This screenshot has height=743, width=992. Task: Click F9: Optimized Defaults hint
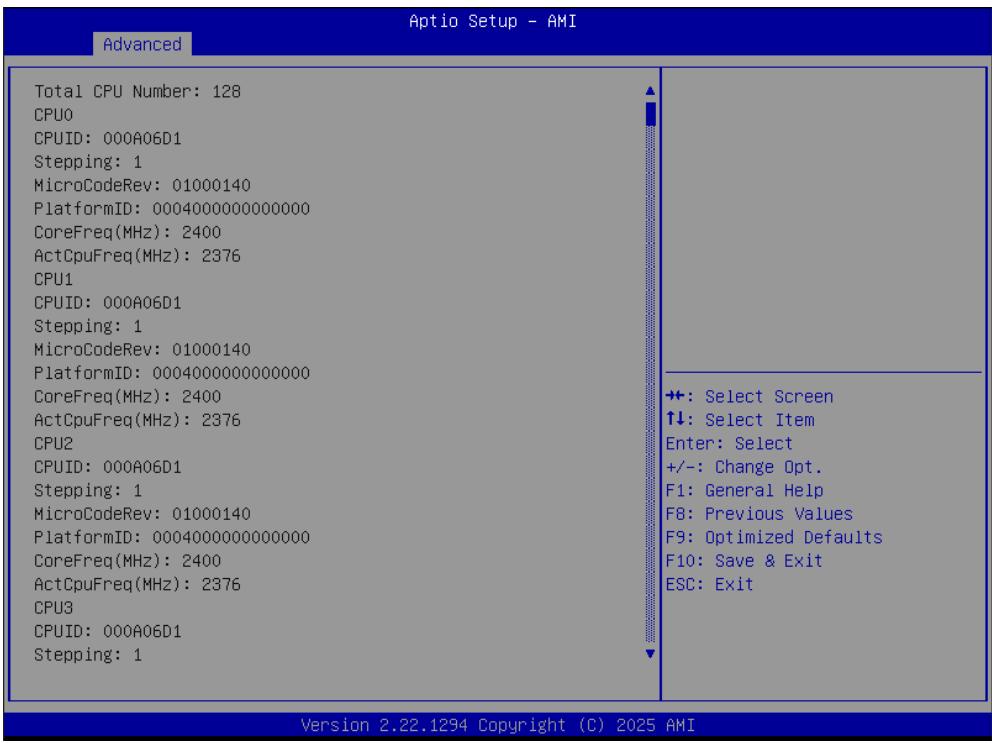coord(774,537)
